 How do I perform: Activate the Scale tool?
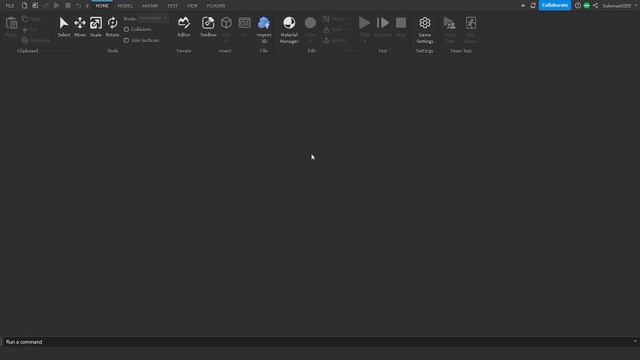click(x=96, y=27)
